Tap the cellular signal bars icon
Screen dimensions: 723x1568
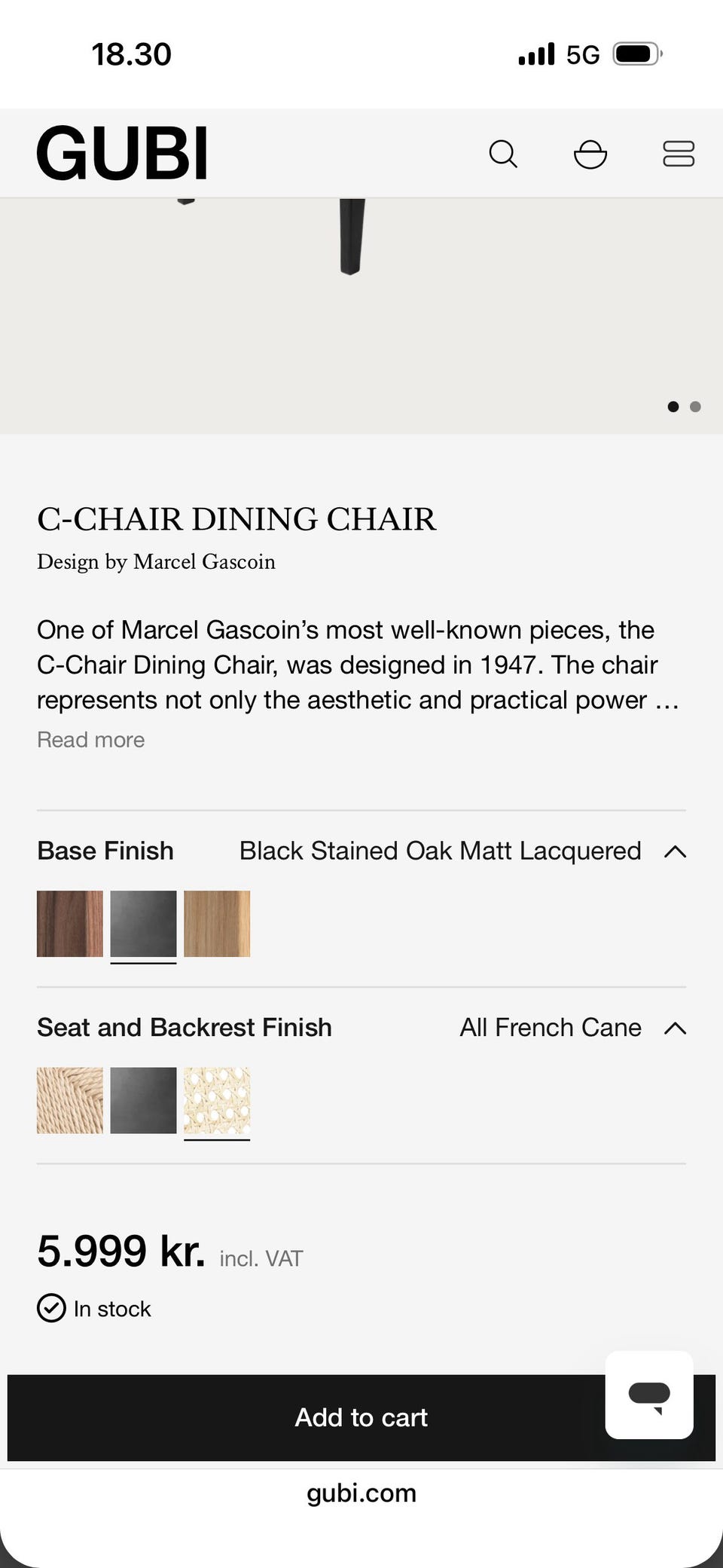tap(536, 54)
